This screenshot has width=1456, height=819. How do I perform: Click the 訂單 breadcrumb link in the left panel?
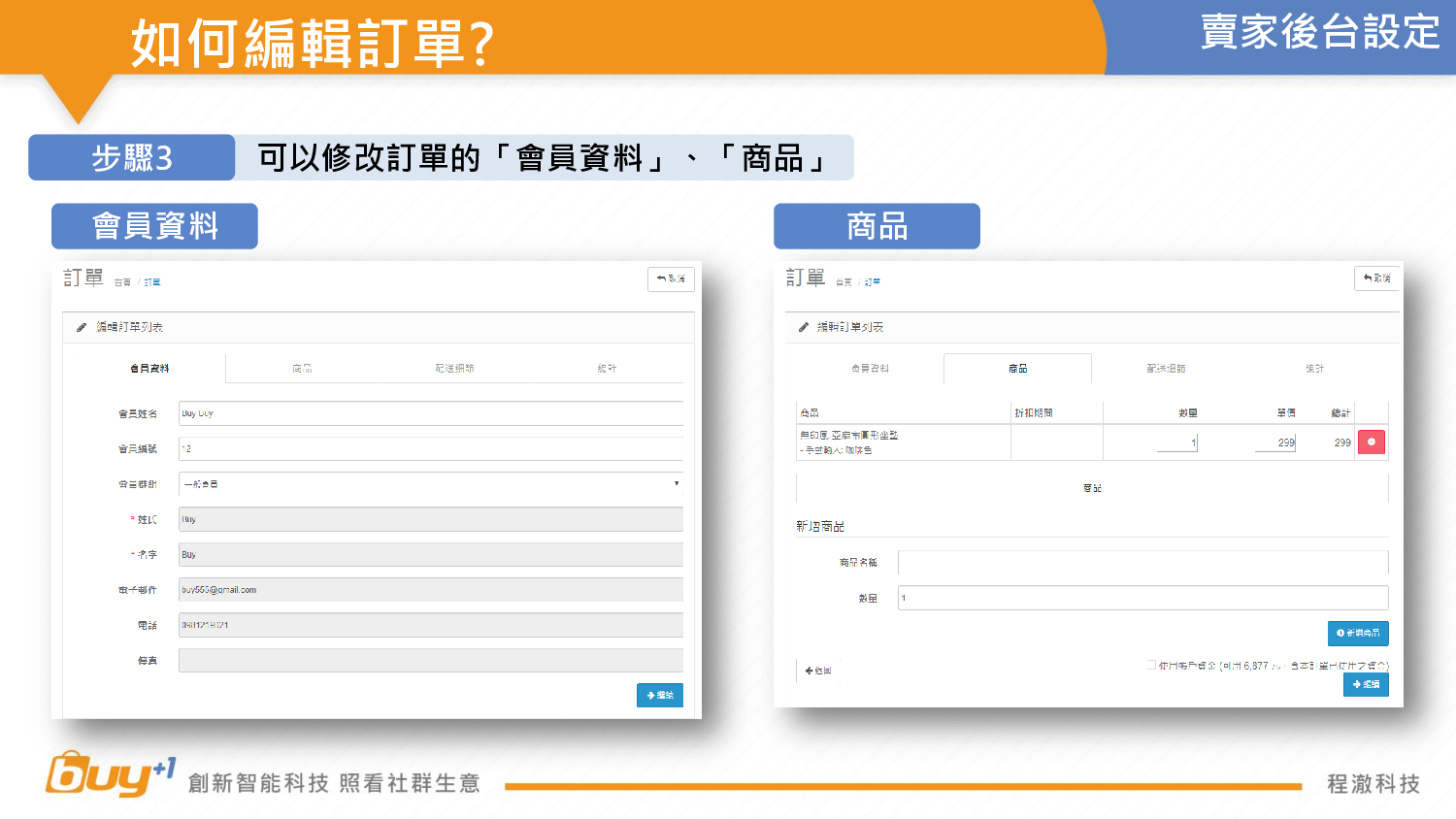coord(152,282)
